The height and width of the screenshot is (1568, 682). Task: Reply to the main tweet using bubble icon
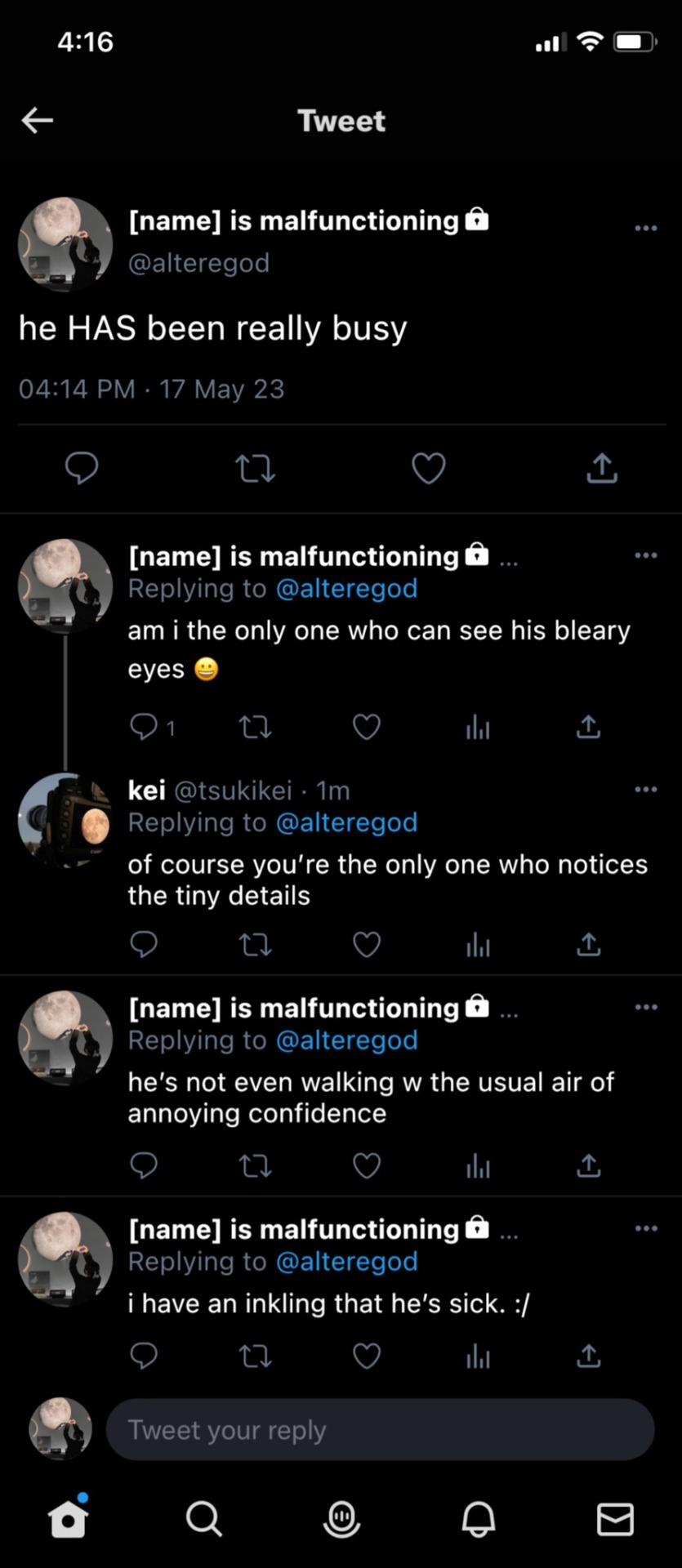point(82,469)
